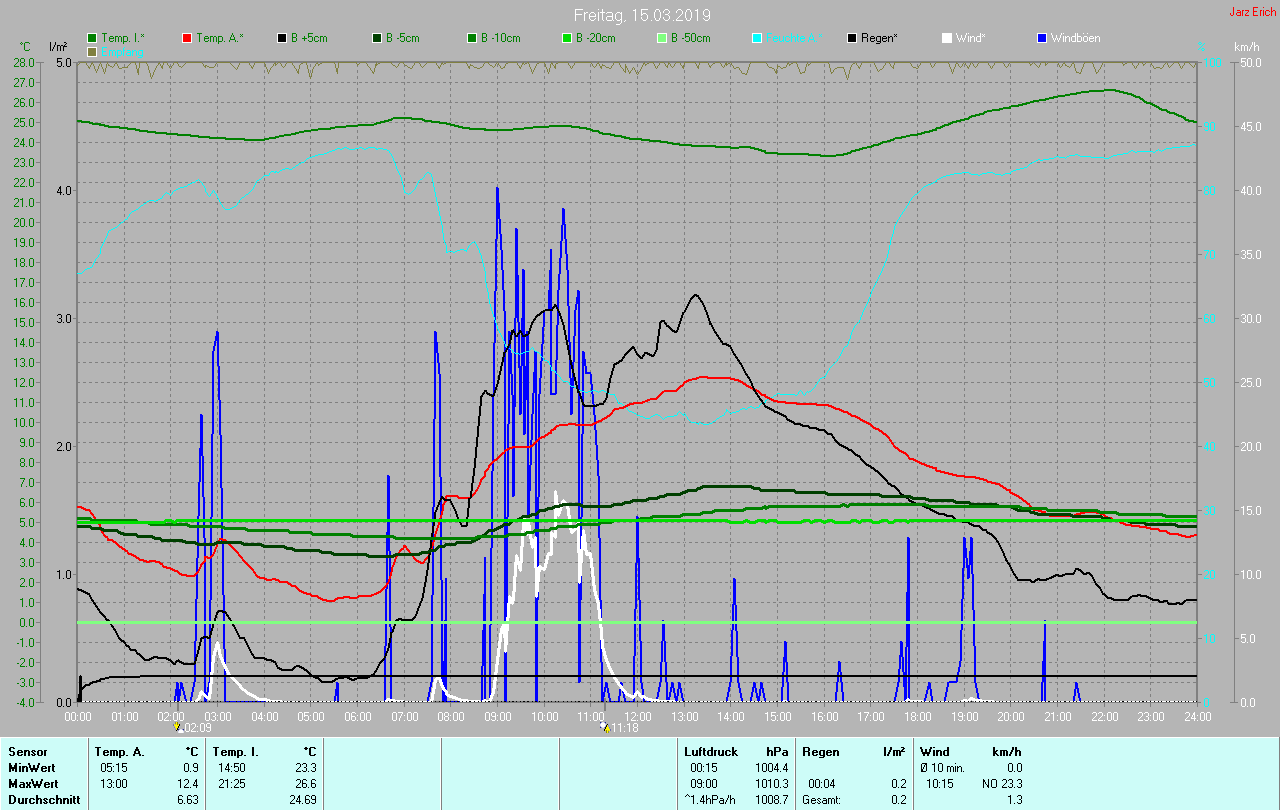Click the red Jarz Erich label
This screenshot has height=810, width=1280.
(x=1252, y=12)
